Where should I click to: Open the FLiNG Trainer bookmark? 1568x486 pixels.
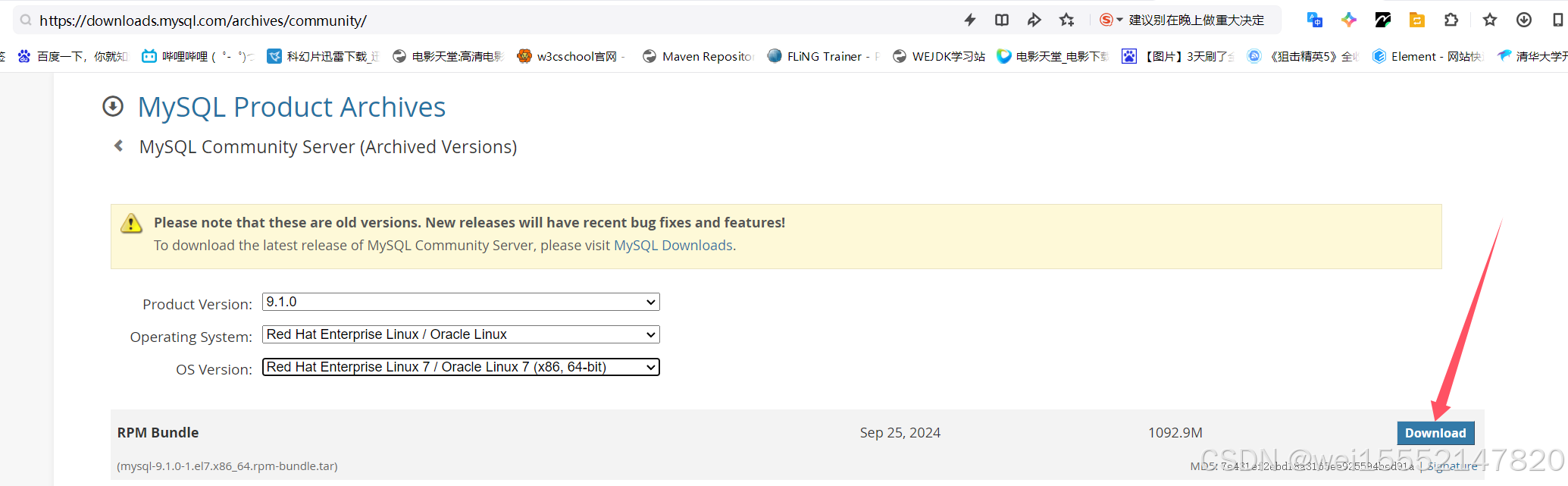[x=824, y=56]
